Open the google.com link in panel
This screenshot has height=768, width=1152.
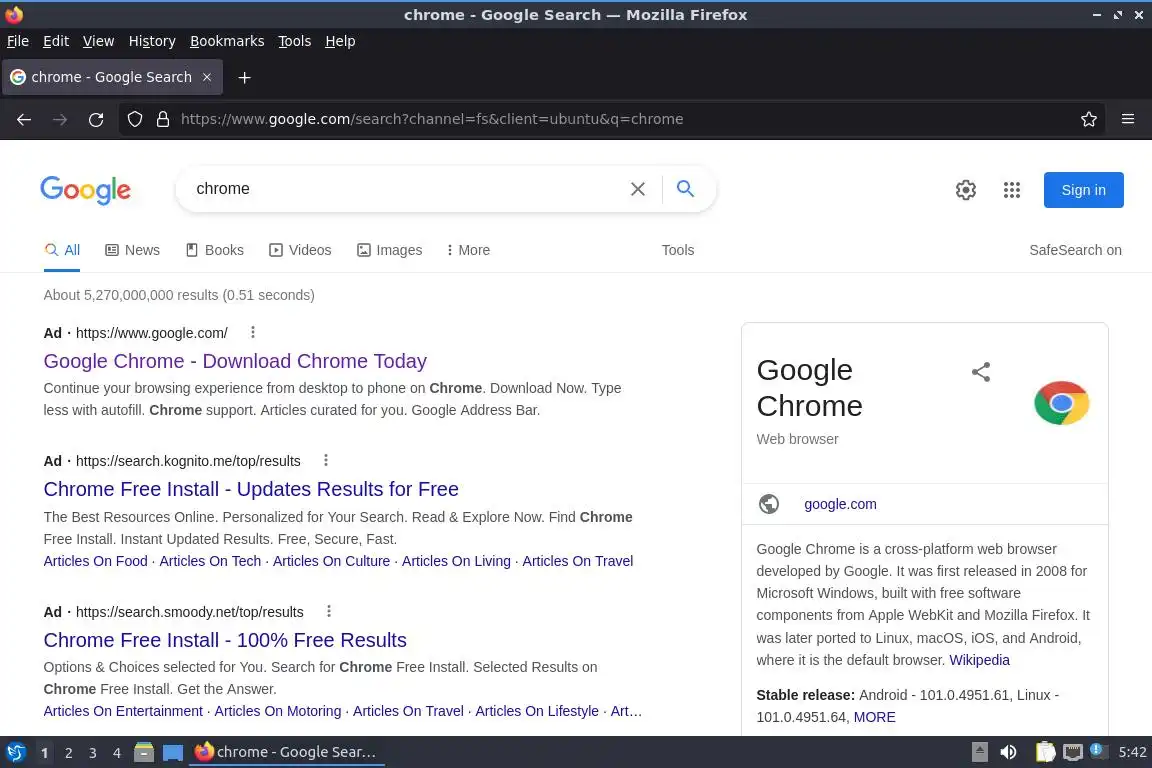tap(840, 504)
